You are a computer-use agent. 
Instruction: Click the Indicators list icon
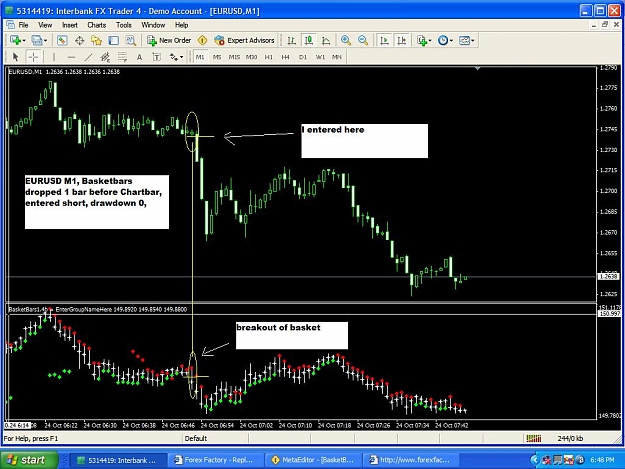tap(422, 40)
